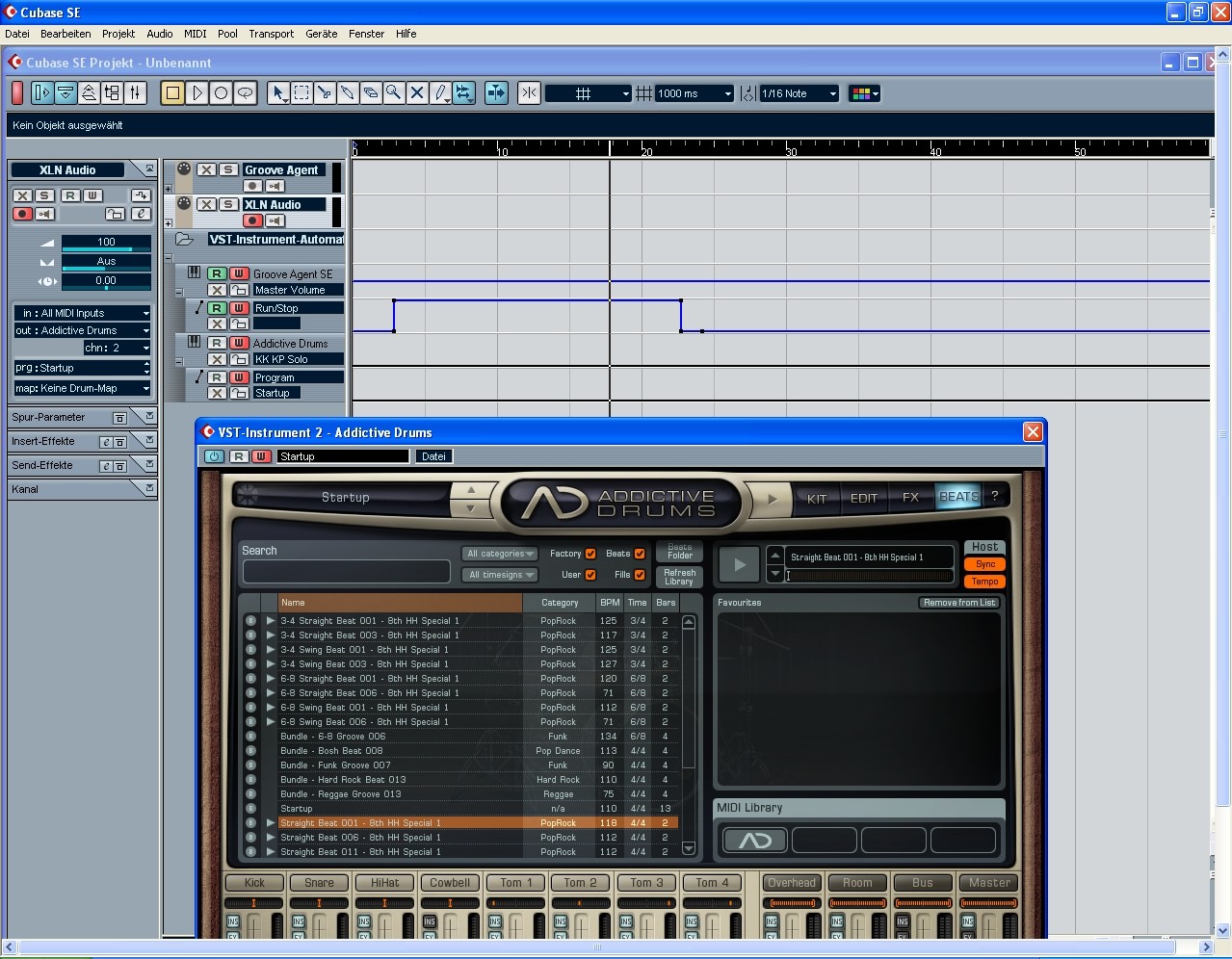The width and height of the screenshot is (1232, 959).
Task: Switch to the FX tab in Addictive Drums
Action: point(910,498)
